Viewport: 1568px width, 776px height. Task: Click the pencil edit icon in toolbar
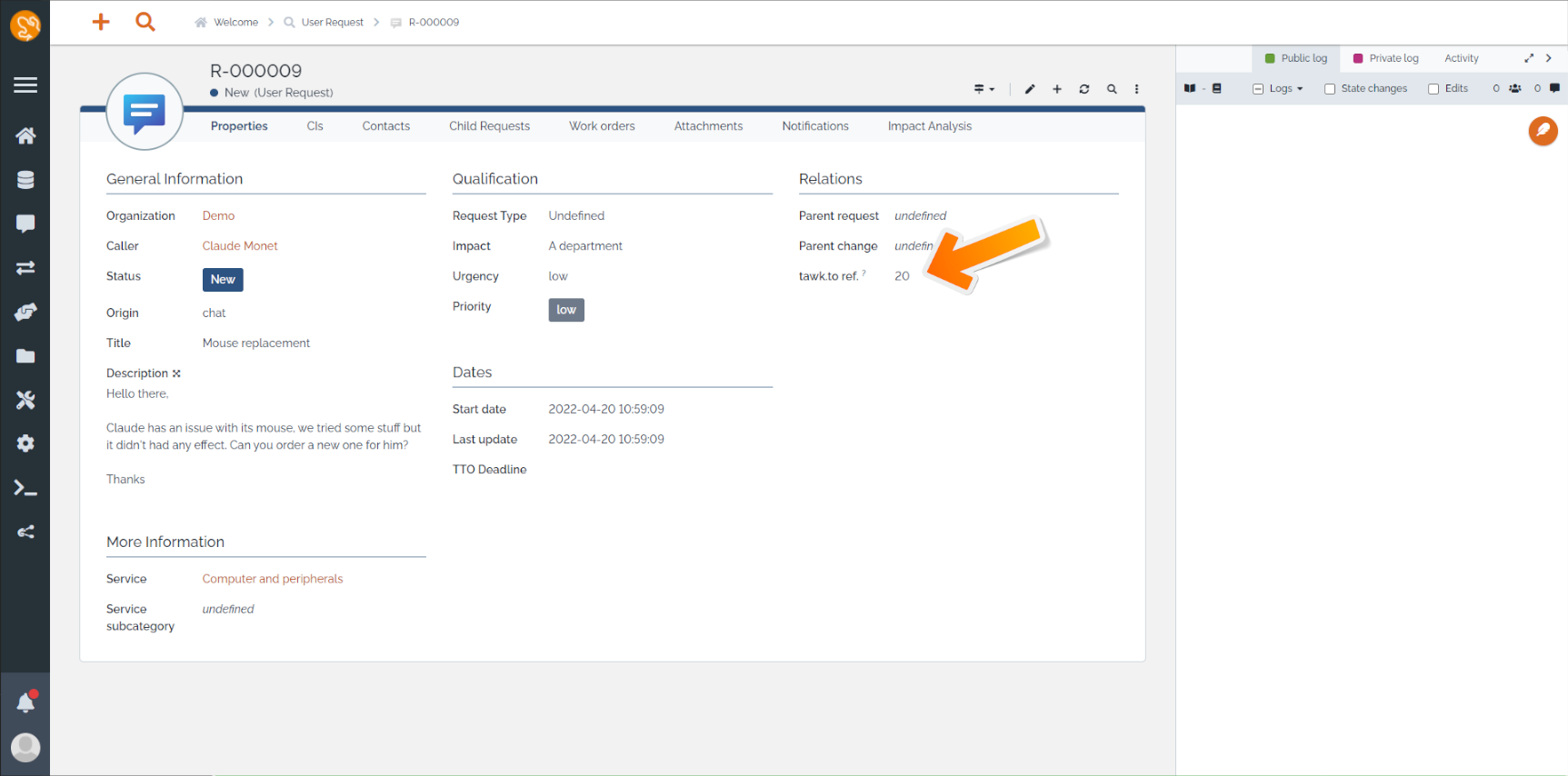click(1030, 89)
